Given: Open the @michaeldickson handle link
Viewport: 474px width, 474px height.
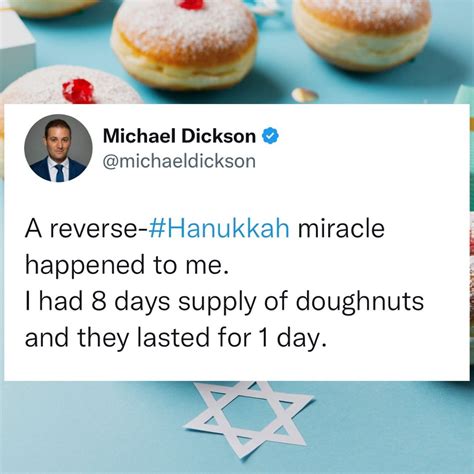Looking at the screenshot, I should pos(179,161).
